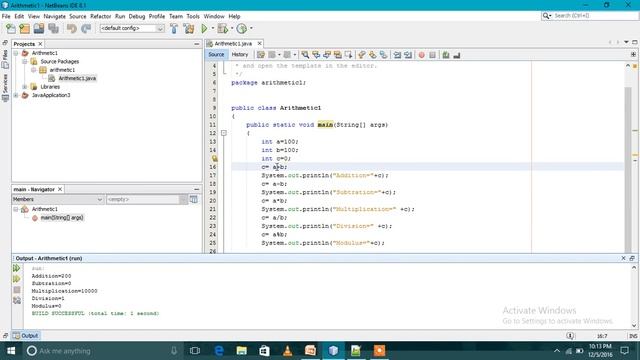Click Previous Bookmark editor icon
The width and height of the screenshot is (640, 360).
(x=362, y=55)
